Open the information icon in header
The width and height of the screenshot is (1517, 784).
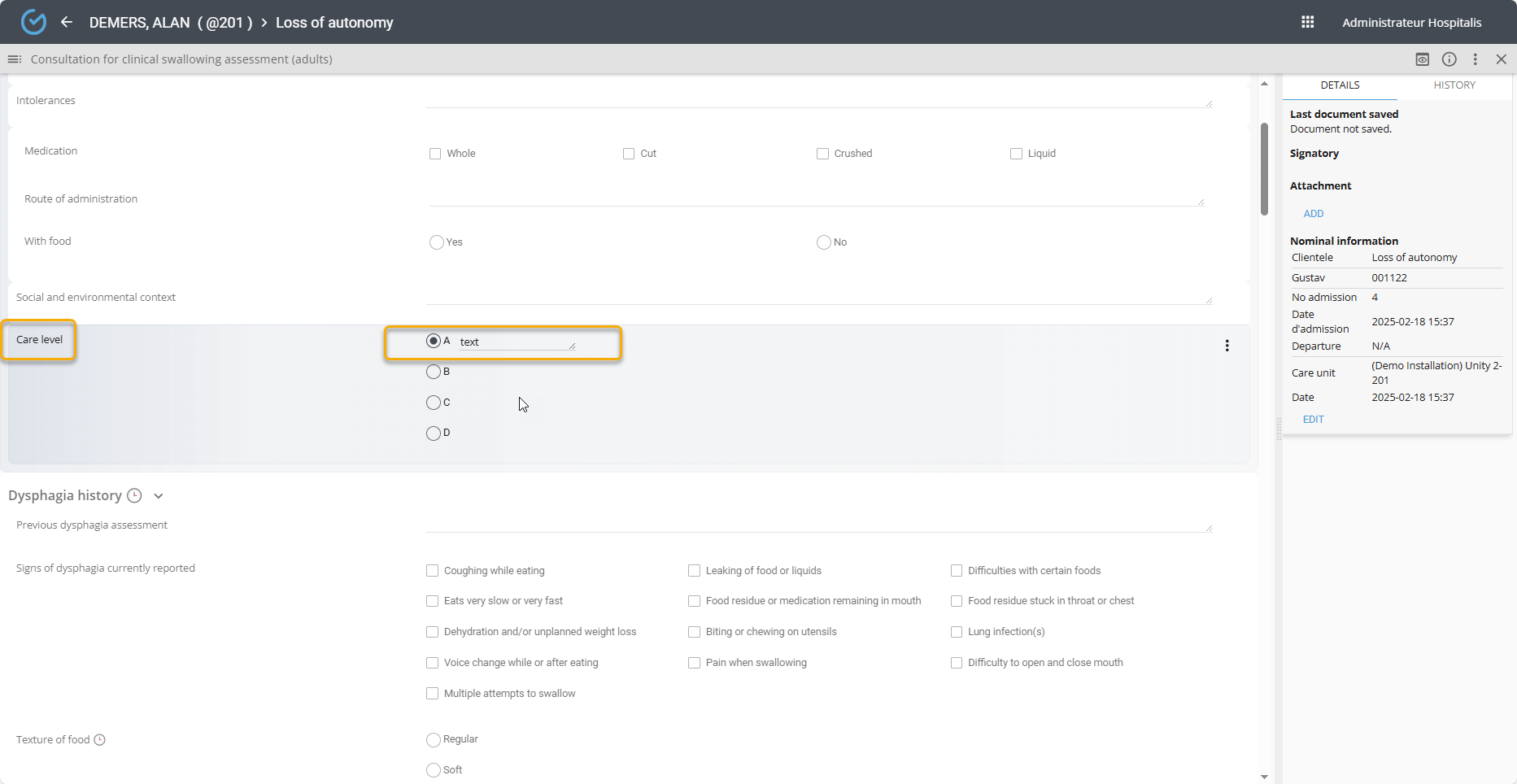click(1449, 59)
